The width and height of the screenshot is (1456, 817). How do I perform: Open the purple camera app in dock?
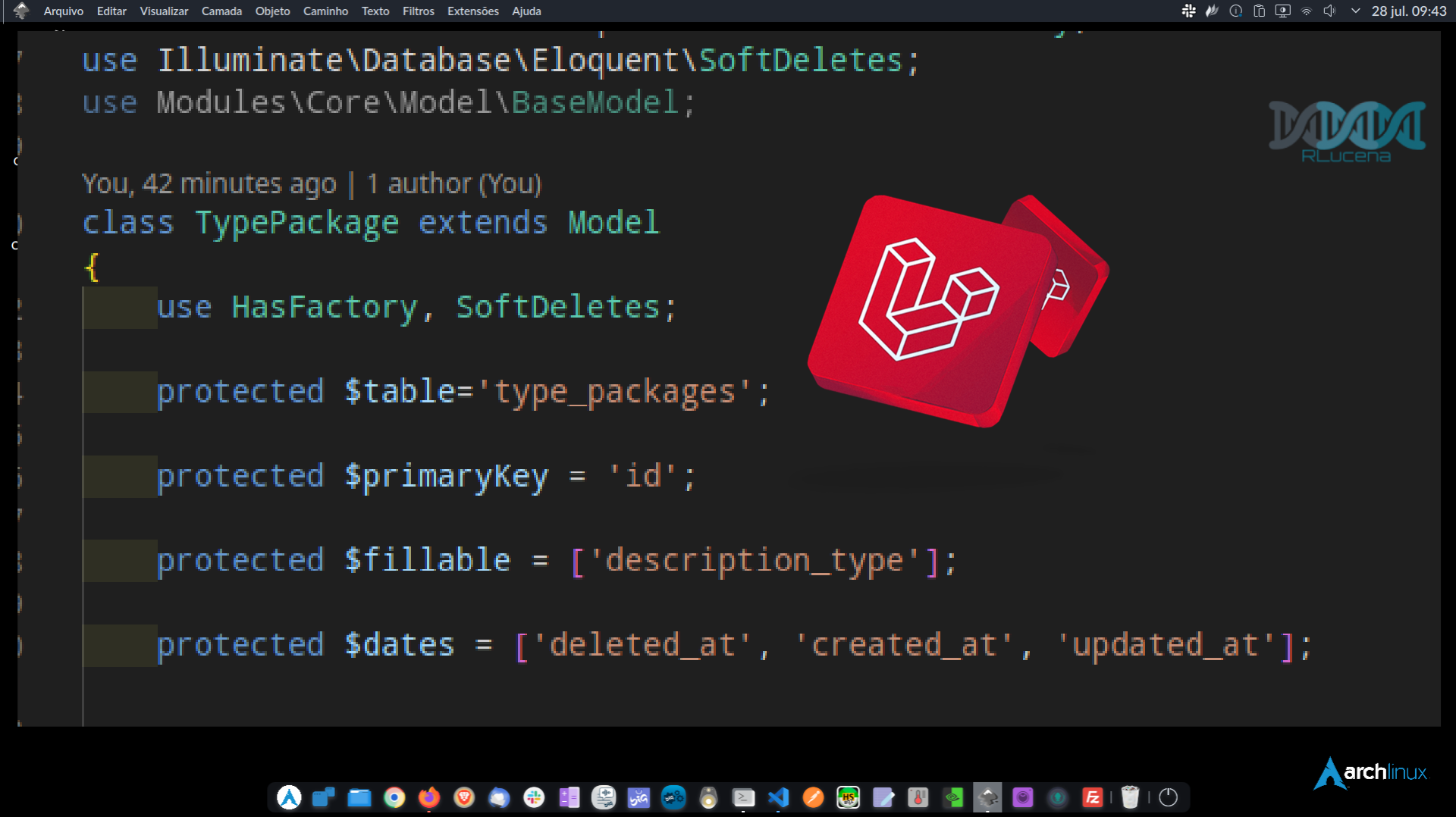pos(1022,797)
